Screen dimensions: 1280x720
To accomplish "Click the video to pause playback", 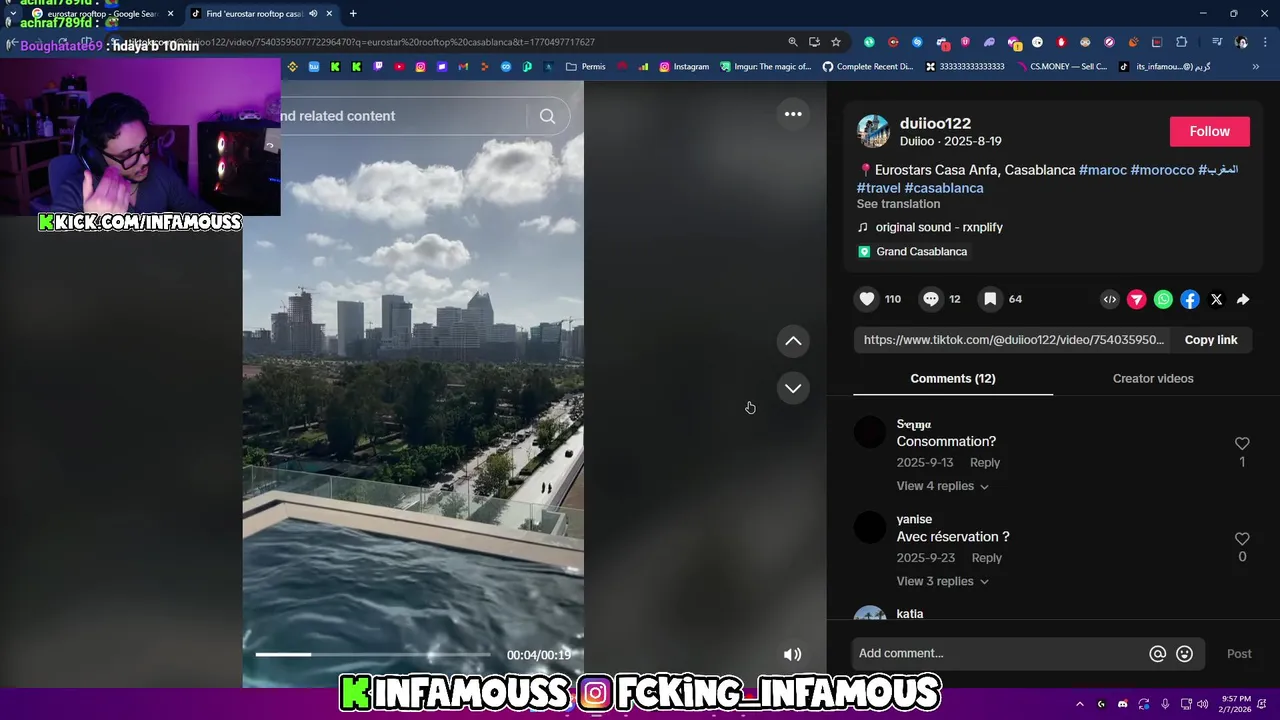I will point(413,385).
